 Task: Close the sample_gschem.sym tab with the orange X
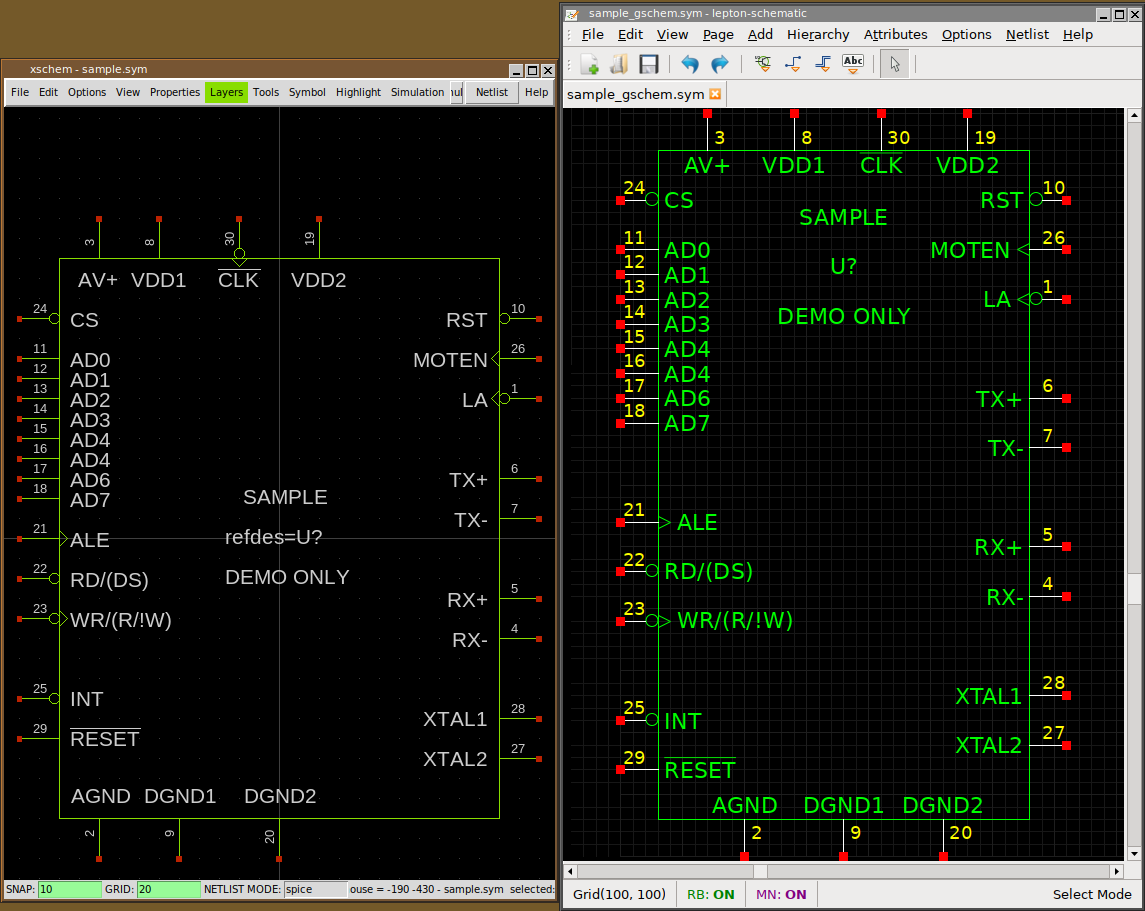(715, 94)
